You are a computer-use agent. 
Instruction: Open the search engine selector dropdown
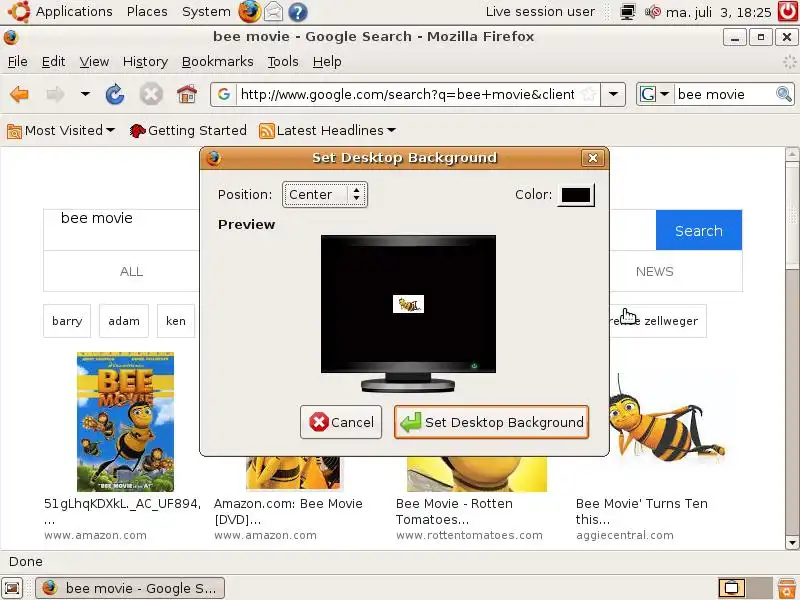click(655, 94)
